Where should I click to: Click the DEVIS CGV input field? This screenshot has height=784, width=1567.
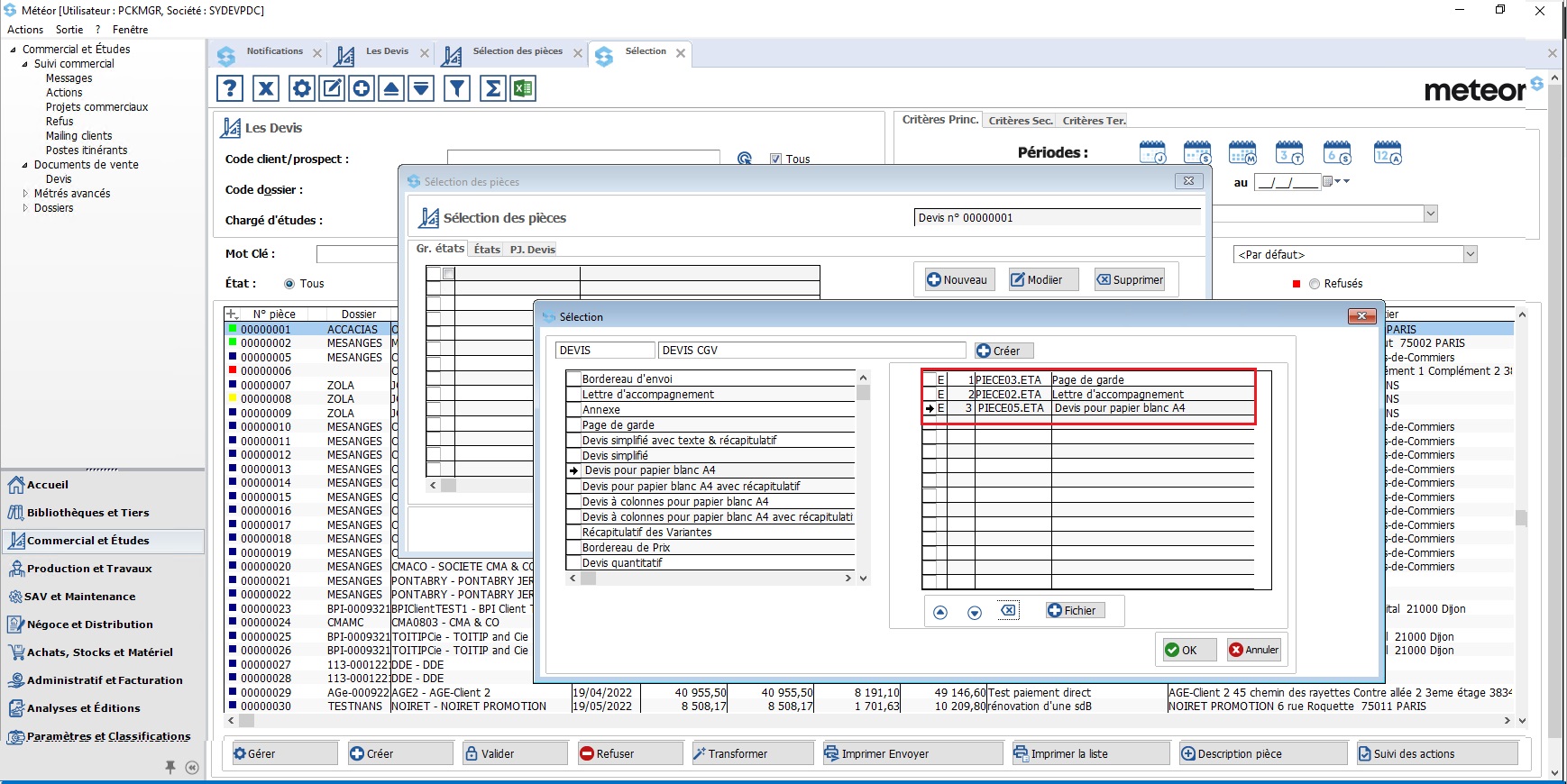811,351
